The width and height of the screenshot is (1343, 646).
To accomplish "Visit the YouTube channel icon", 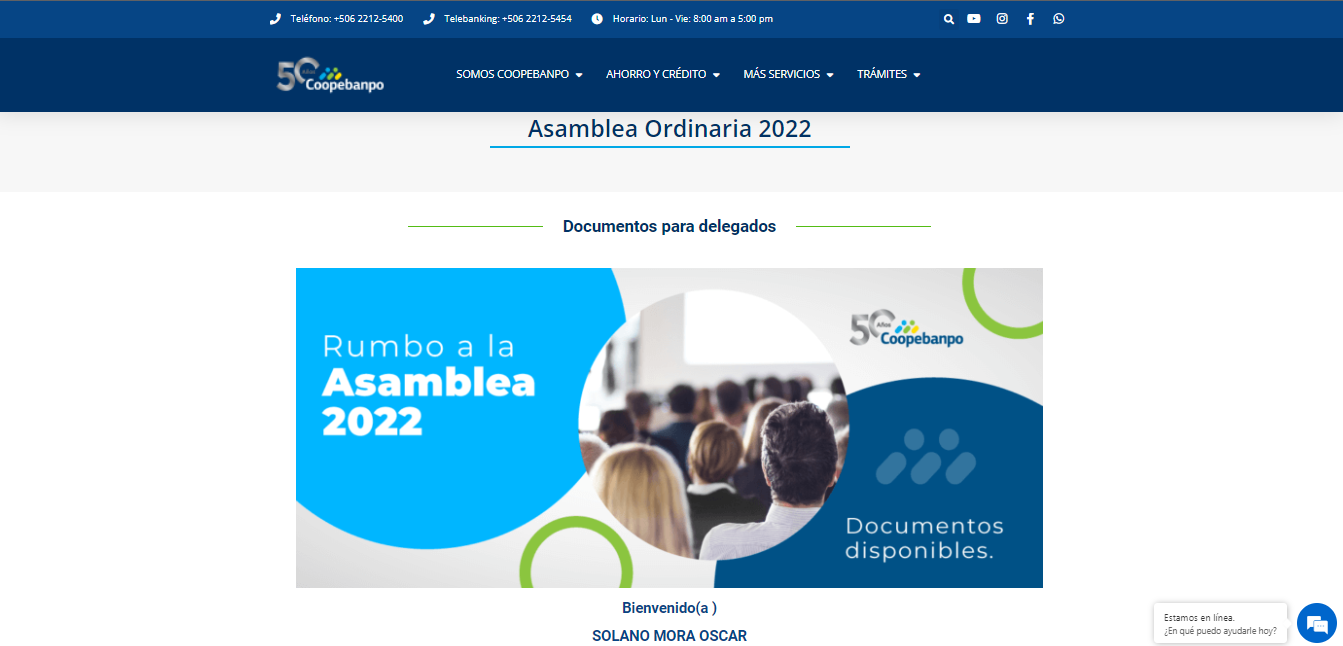I will 974,19.
